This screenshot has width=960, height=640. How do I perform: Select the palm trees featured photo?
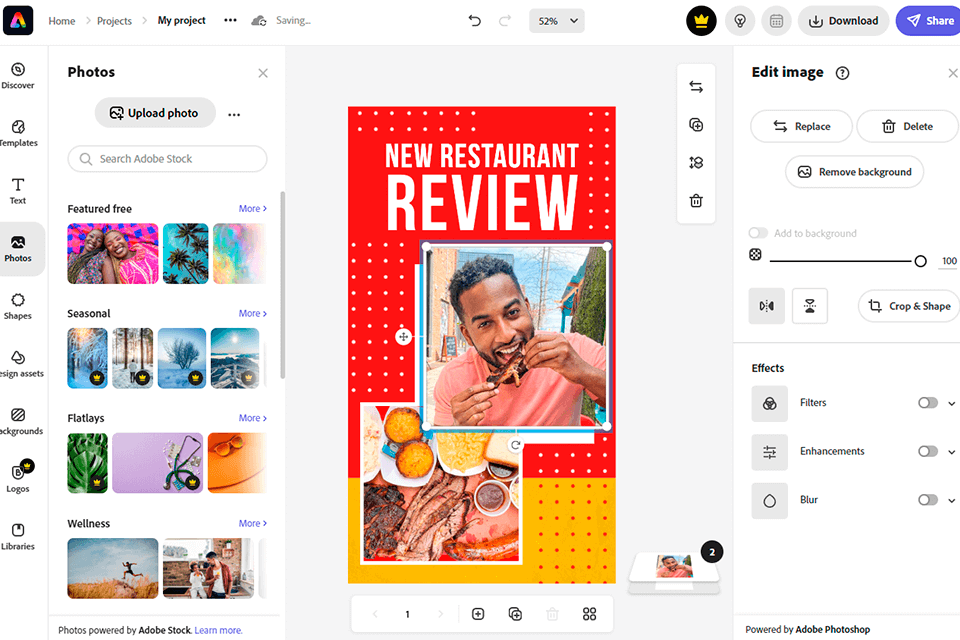(x=186, y=254)
